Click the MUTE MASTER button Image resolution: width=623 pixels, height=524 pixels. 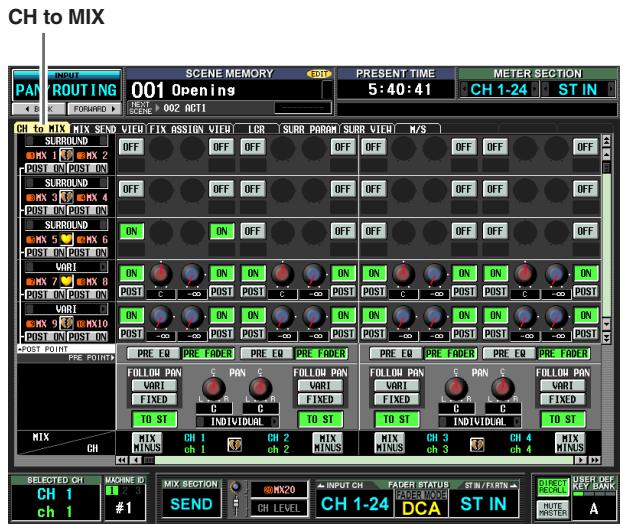[x=553, y=509]
